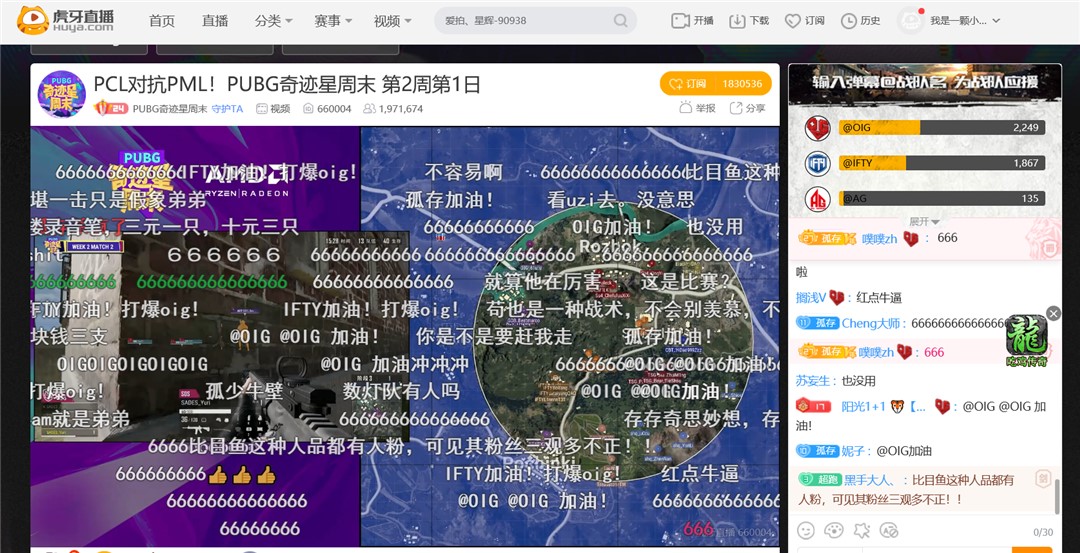Click the level 24 badge icon
1080x553 pixels.
(110, 108)
